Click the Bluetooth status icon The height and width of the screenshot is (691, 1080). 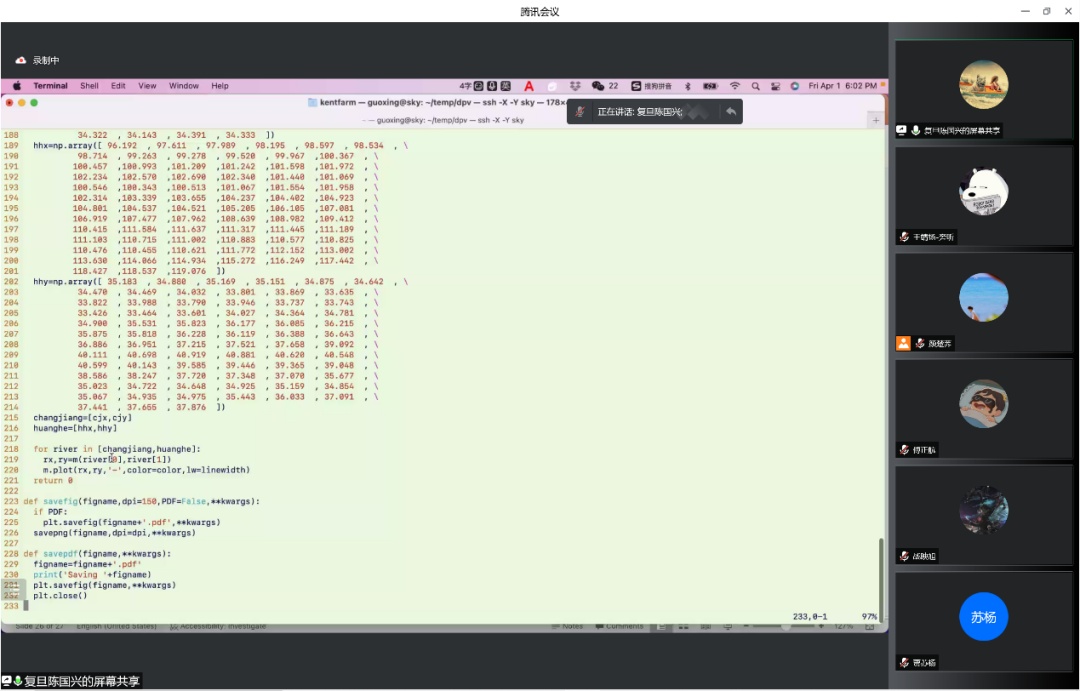(x=688, y=86)
